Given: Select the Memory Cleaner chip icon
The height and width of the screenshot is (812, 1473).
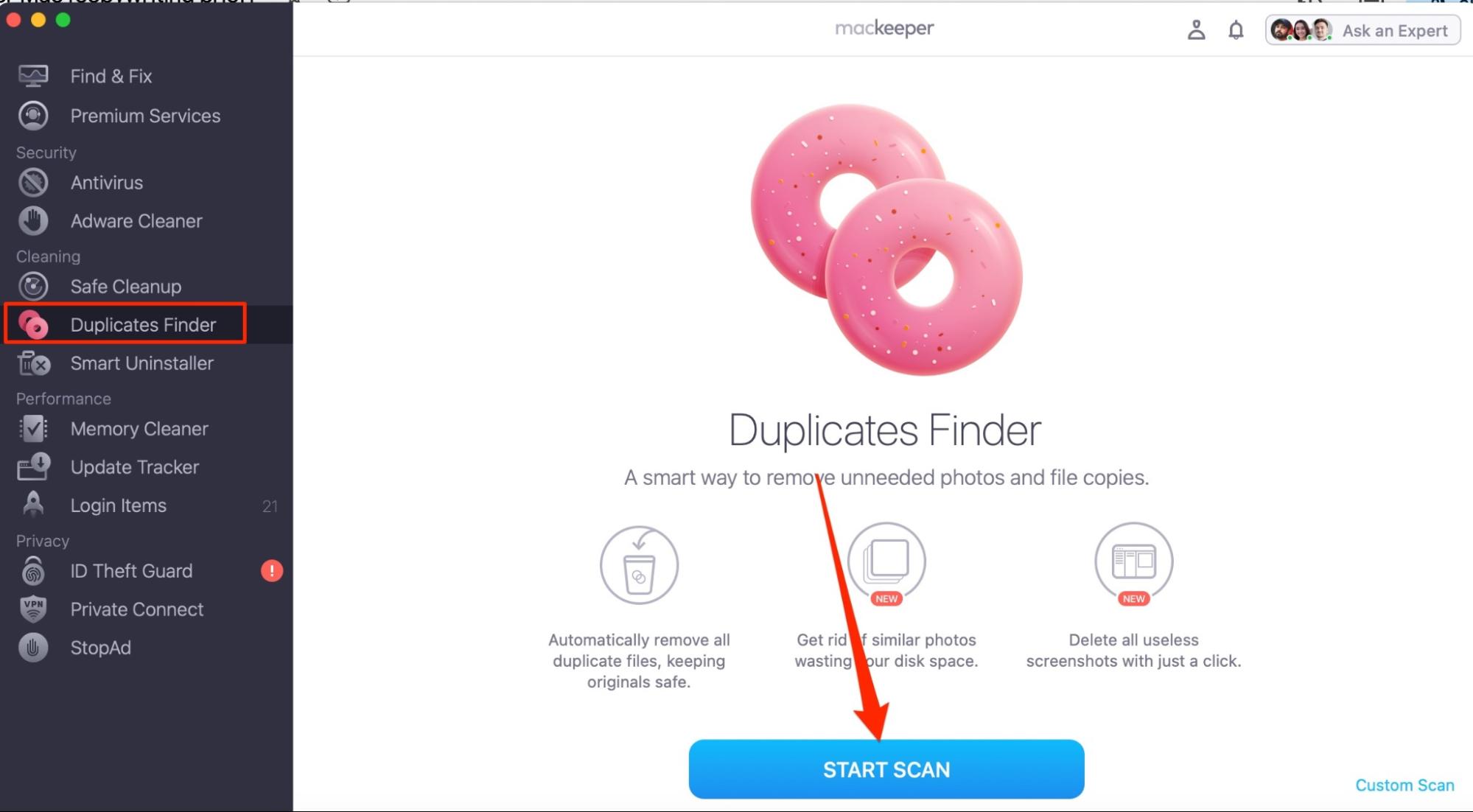Looking at the screenshot, I should pos(33,429).
